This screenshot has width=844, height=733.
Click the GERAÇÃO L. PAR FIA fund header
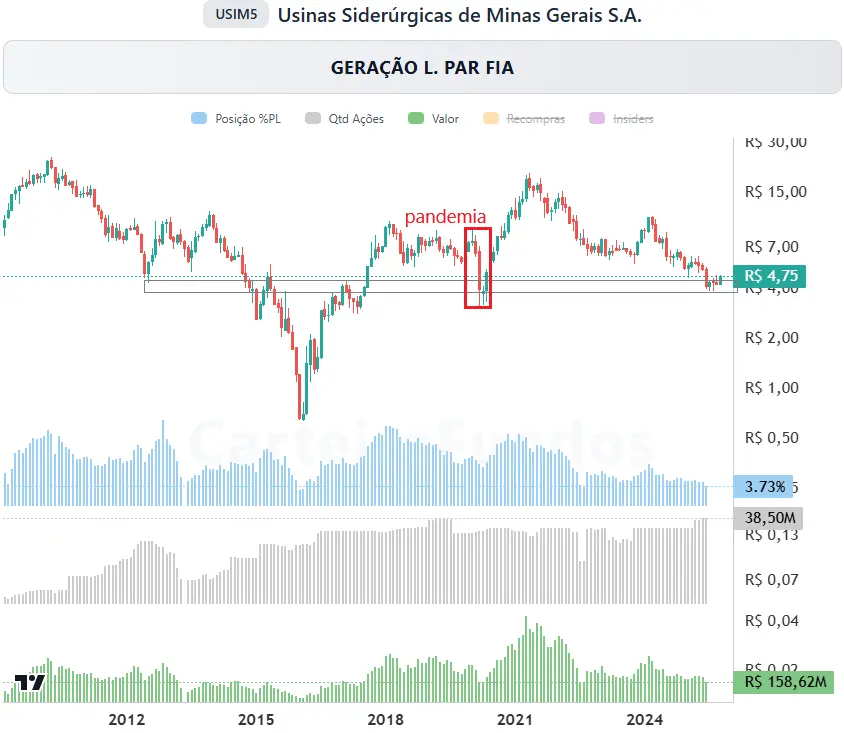[x=422, y=67]
